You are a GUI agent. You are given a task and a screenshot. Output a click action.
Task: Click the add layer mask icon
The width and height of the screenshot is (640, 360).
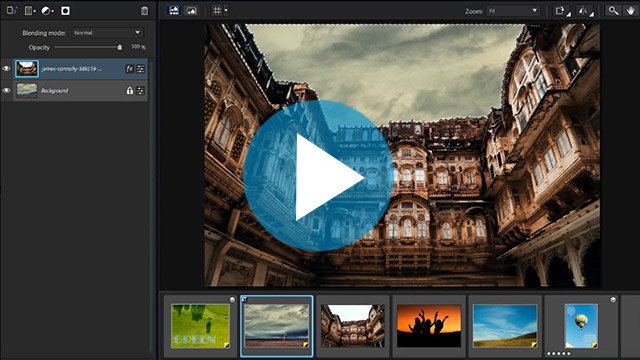[65, 11]
